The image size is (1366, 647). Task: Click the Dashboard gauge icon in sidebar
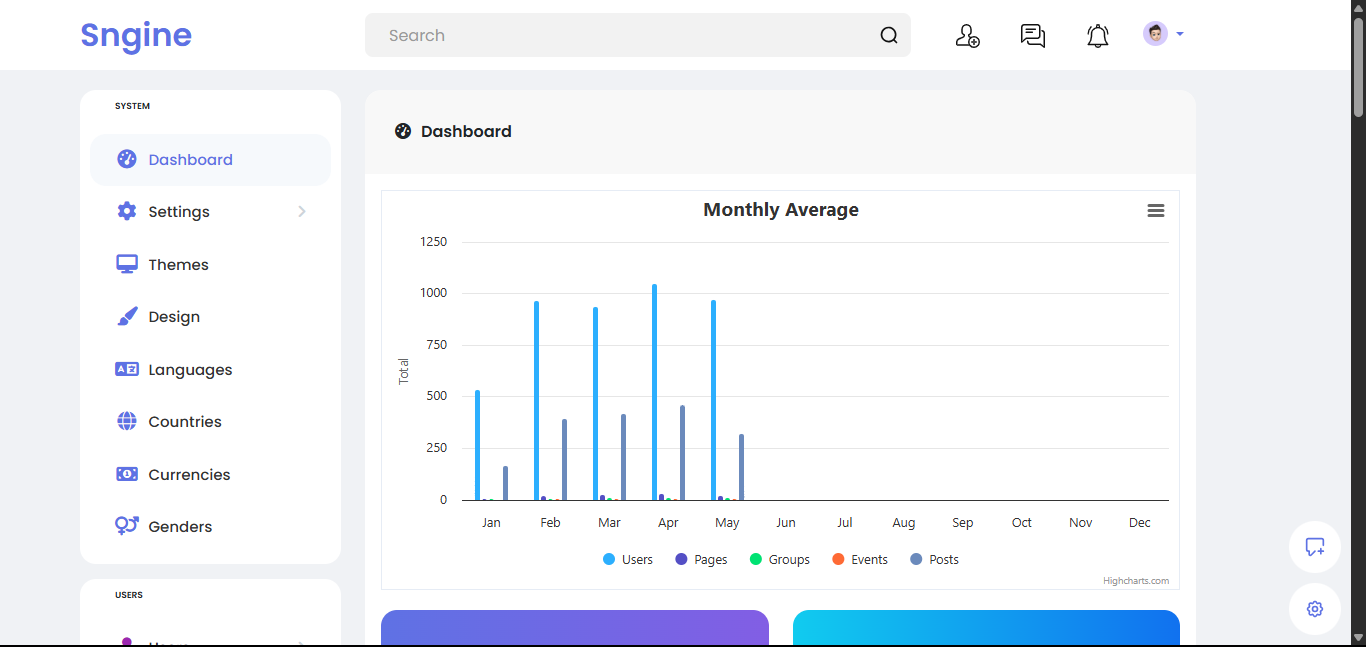[127, 159]
